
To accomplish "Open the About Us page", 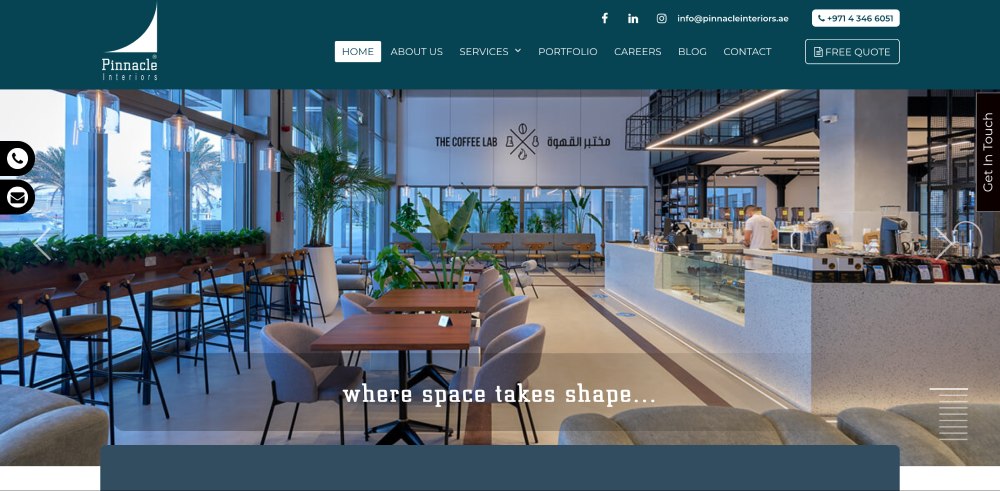I will (416, 52).
